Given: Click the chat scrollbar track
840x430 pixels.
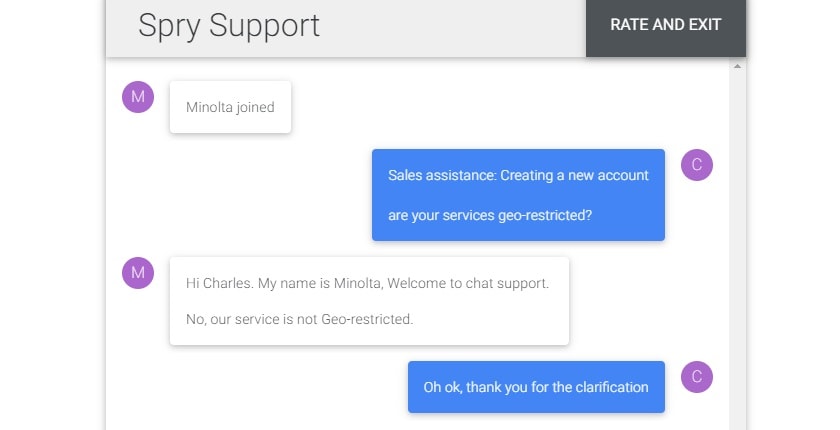Looking at the screenshot, I should (x=737, y=246).
